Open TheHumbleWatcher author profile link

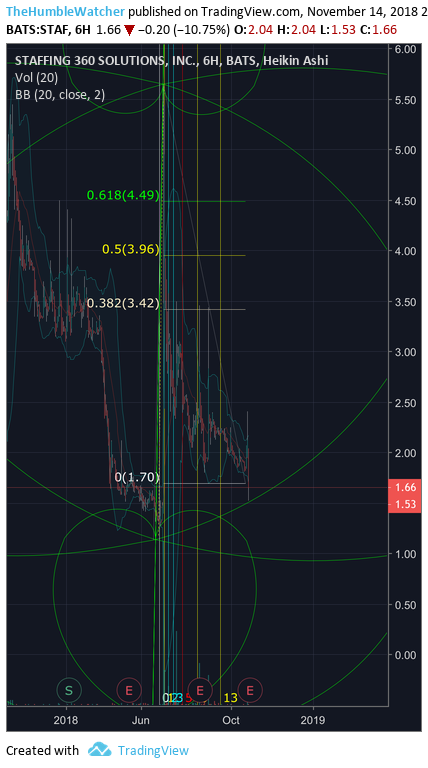66,12
